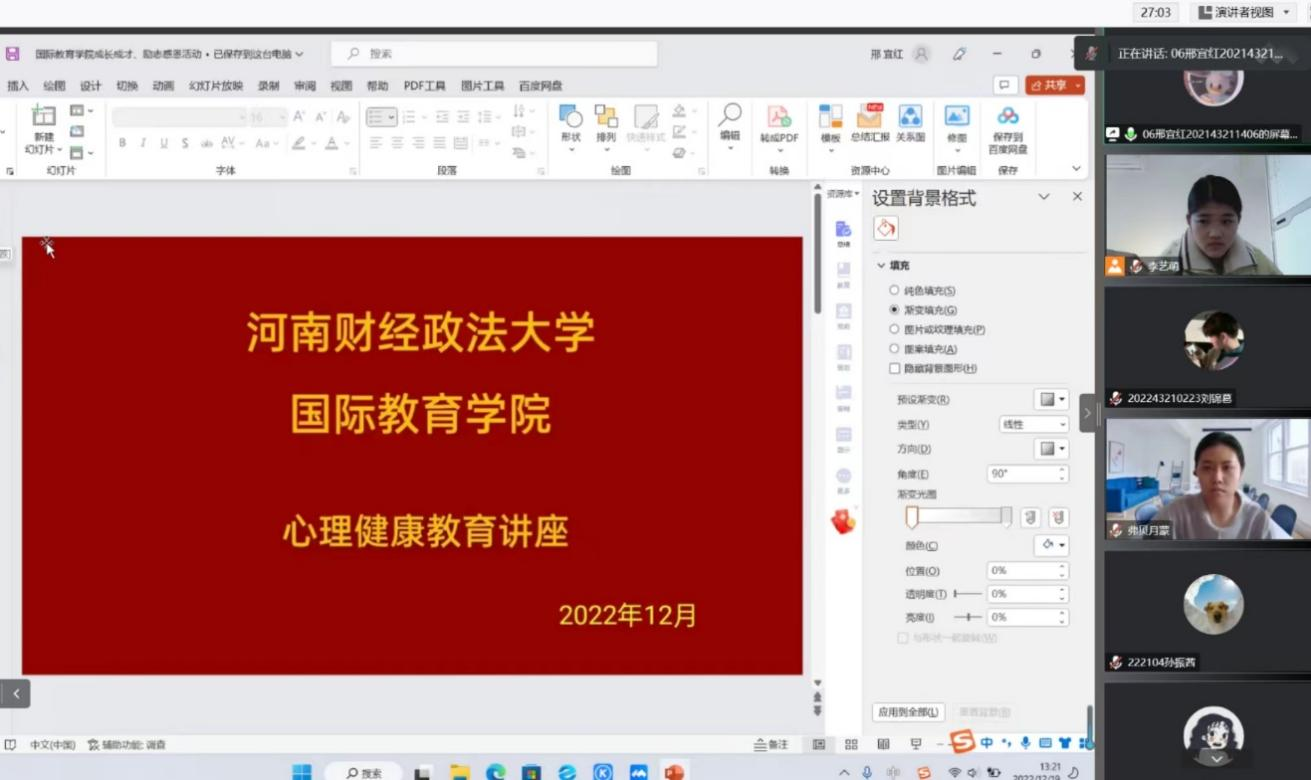The image size is (1311, 780).
Task: Click the 转成PDF convert icon
Action: pyautogui.click(x=779, y=117)
